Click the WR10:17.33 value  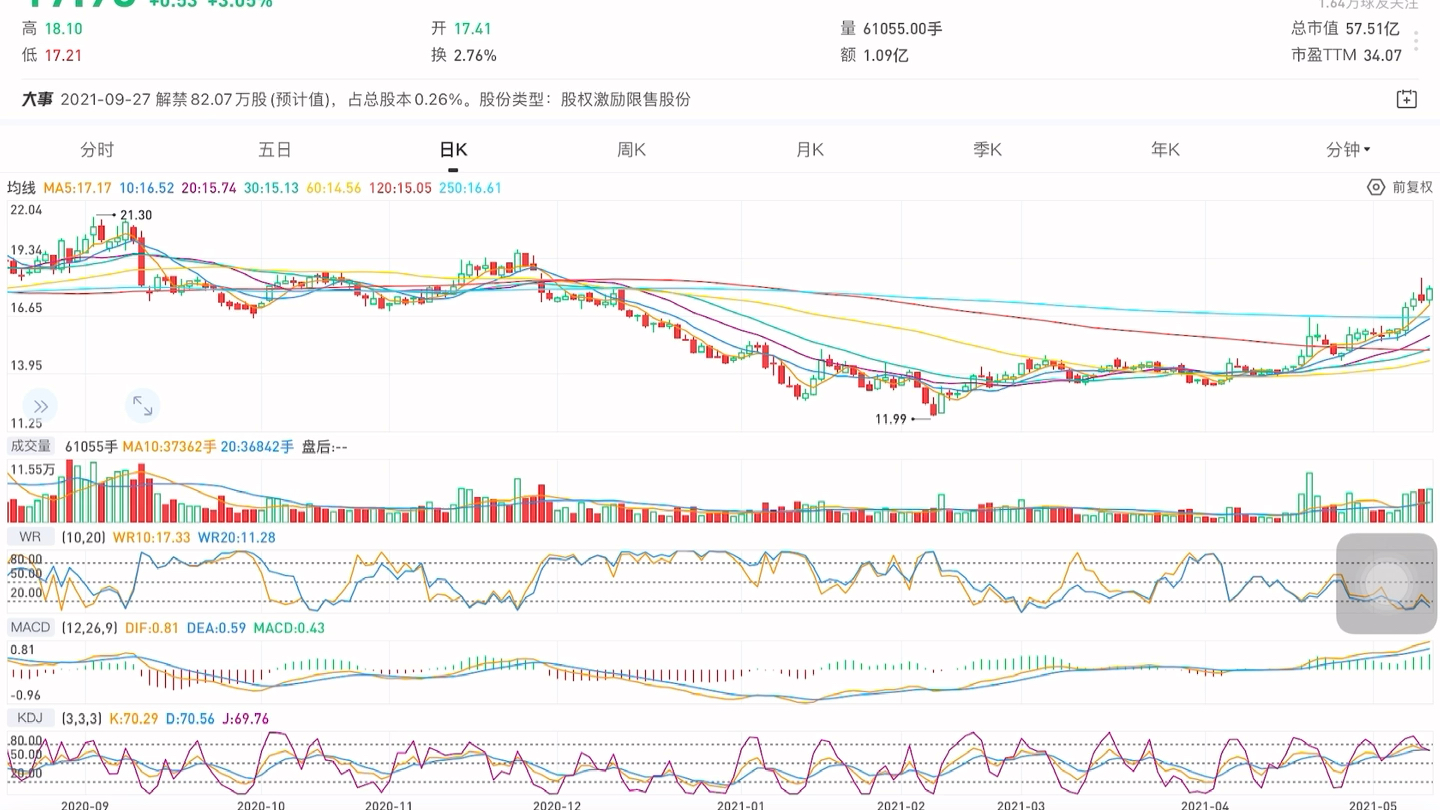click(152, 537)
